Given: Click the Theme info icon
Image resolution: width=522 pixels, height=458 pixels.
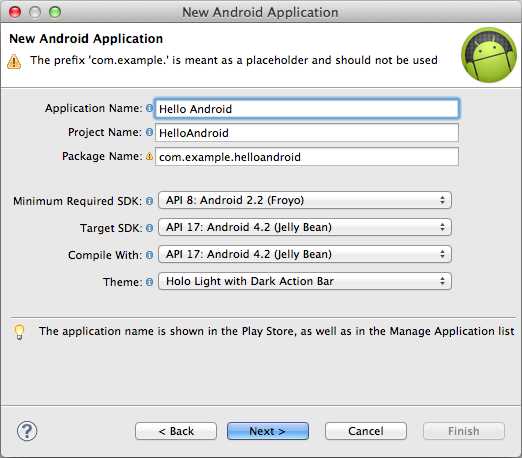Looking at the screenshot, I should click(149, 282).
